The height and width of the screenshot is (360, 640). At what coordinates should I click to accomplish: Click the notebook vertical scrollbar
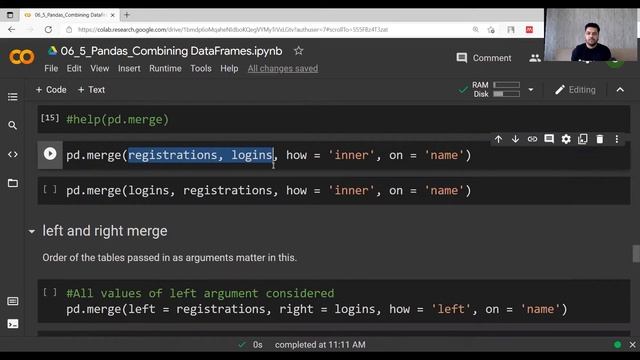pyautogui.click(x=636, y=254)
